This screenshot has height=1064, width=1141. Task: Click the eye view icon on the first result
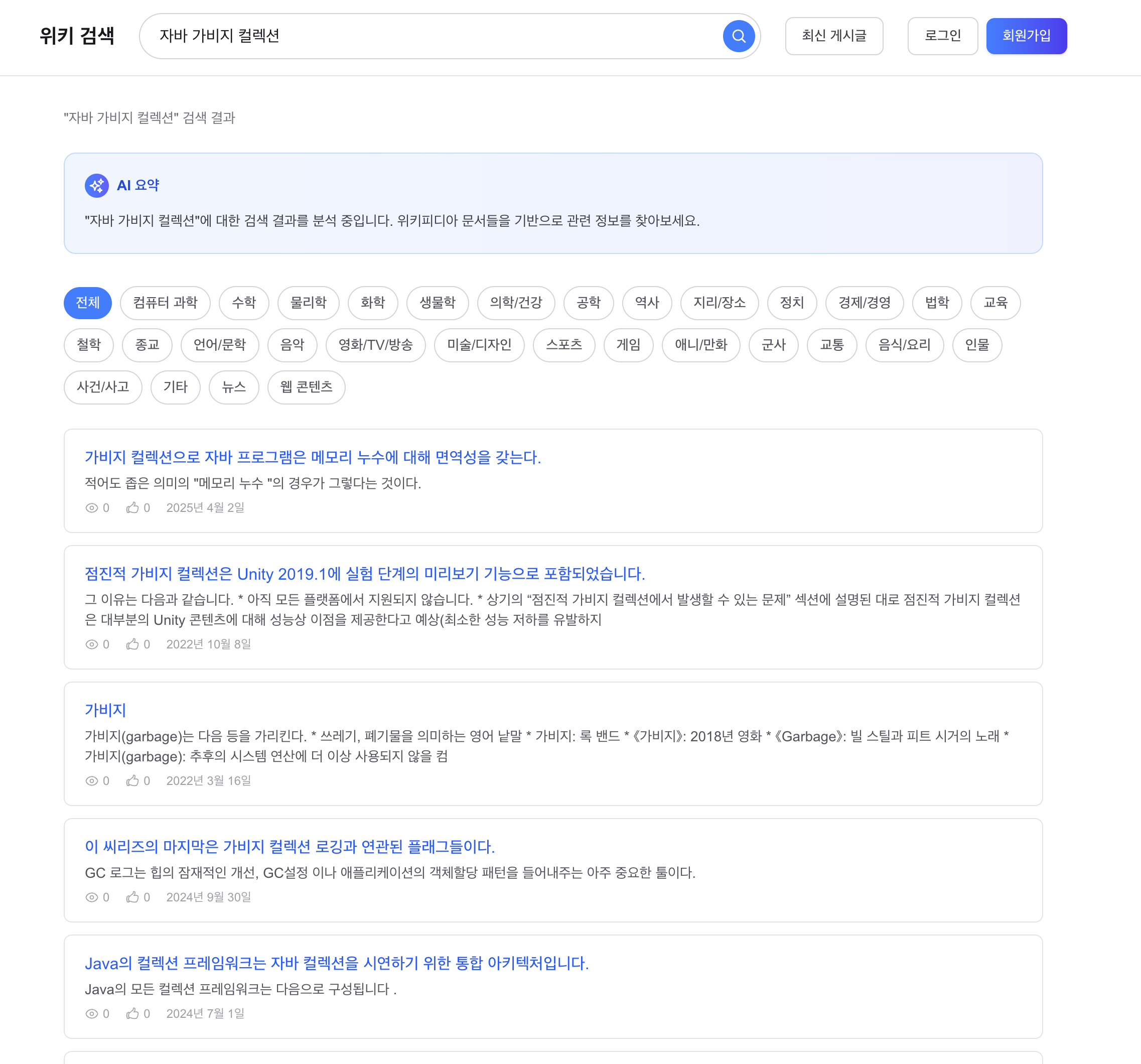(x=92, y=507)
